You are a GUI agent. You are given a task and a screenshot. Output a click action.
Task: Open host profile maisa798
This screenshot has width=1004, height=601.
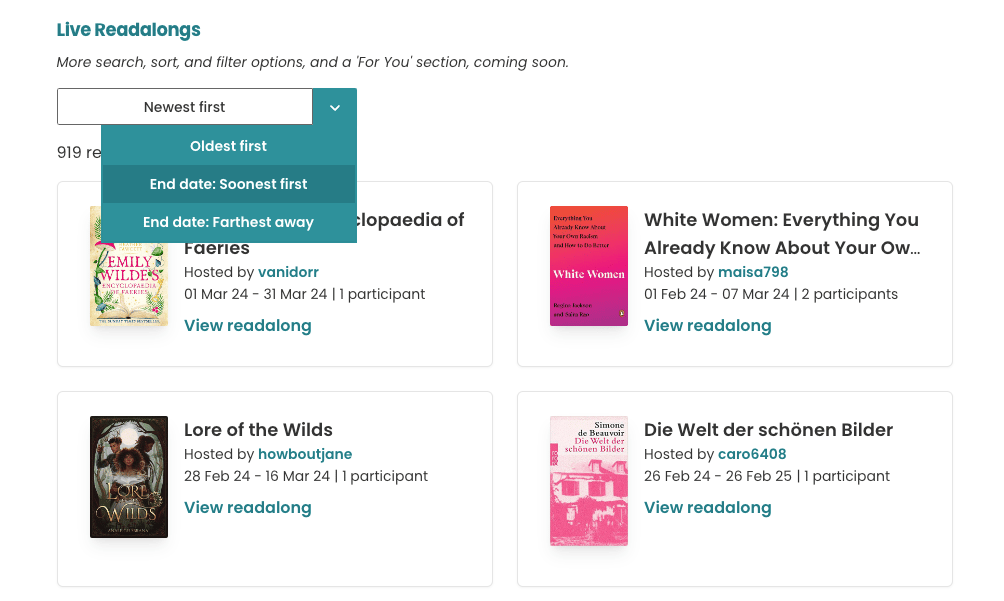click(753, 272)
